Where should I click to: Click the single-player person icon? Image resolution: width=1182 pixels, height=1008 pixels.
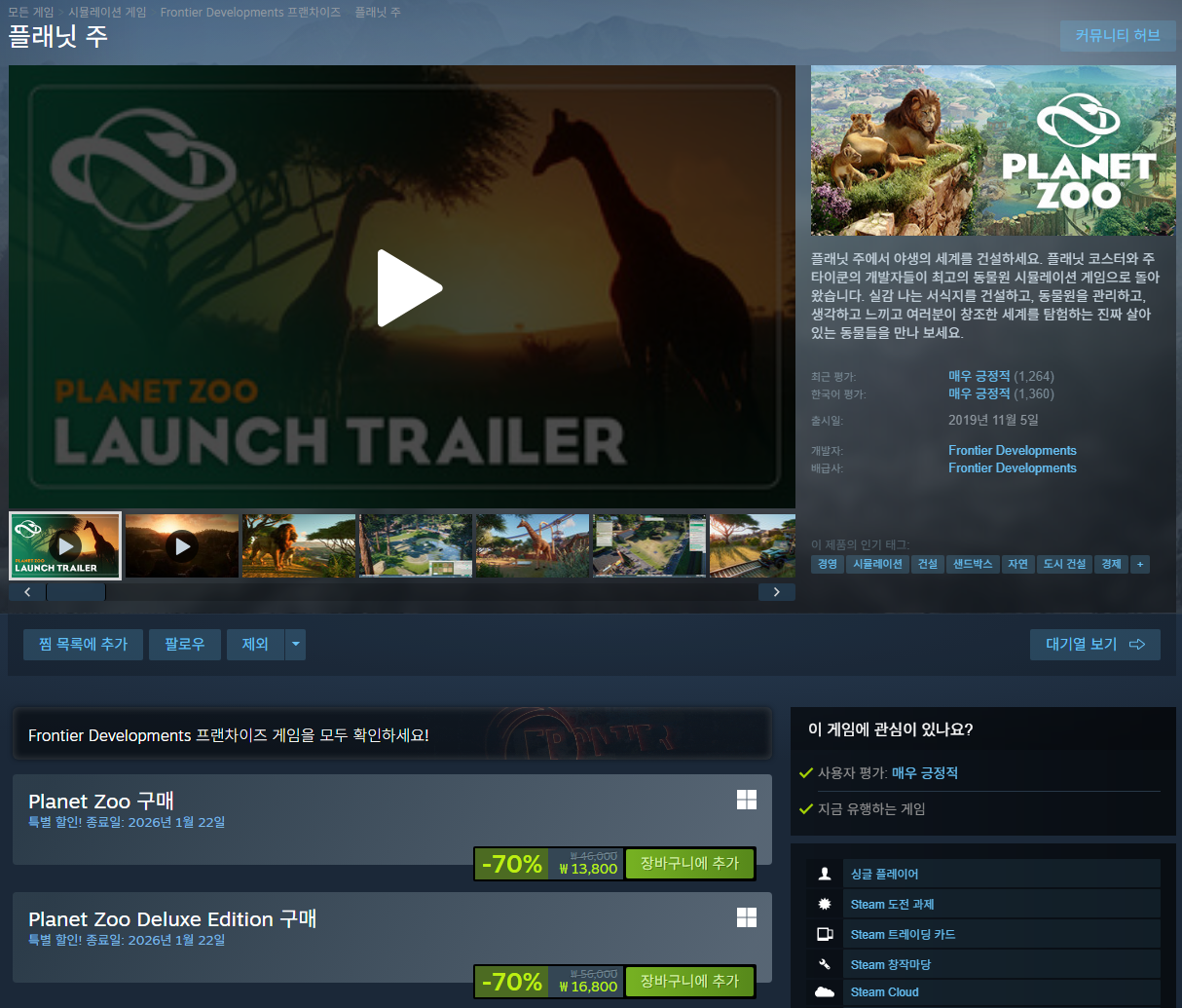(x=825, y=874)
